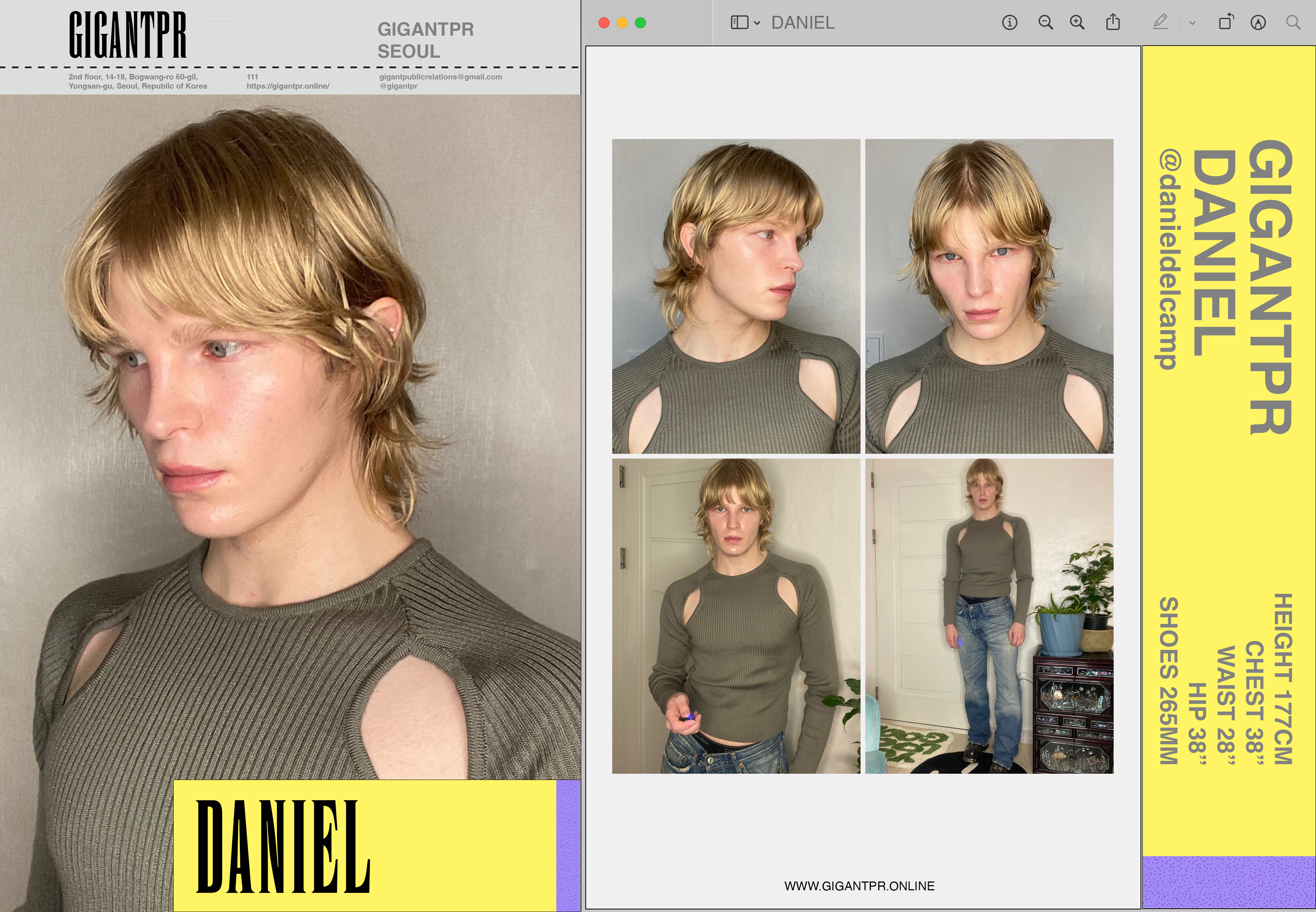Image resolution: width=1316 pixels, height=912 pixels.
Task: Select the Highlight pen tool
Action: (1160, 22)
